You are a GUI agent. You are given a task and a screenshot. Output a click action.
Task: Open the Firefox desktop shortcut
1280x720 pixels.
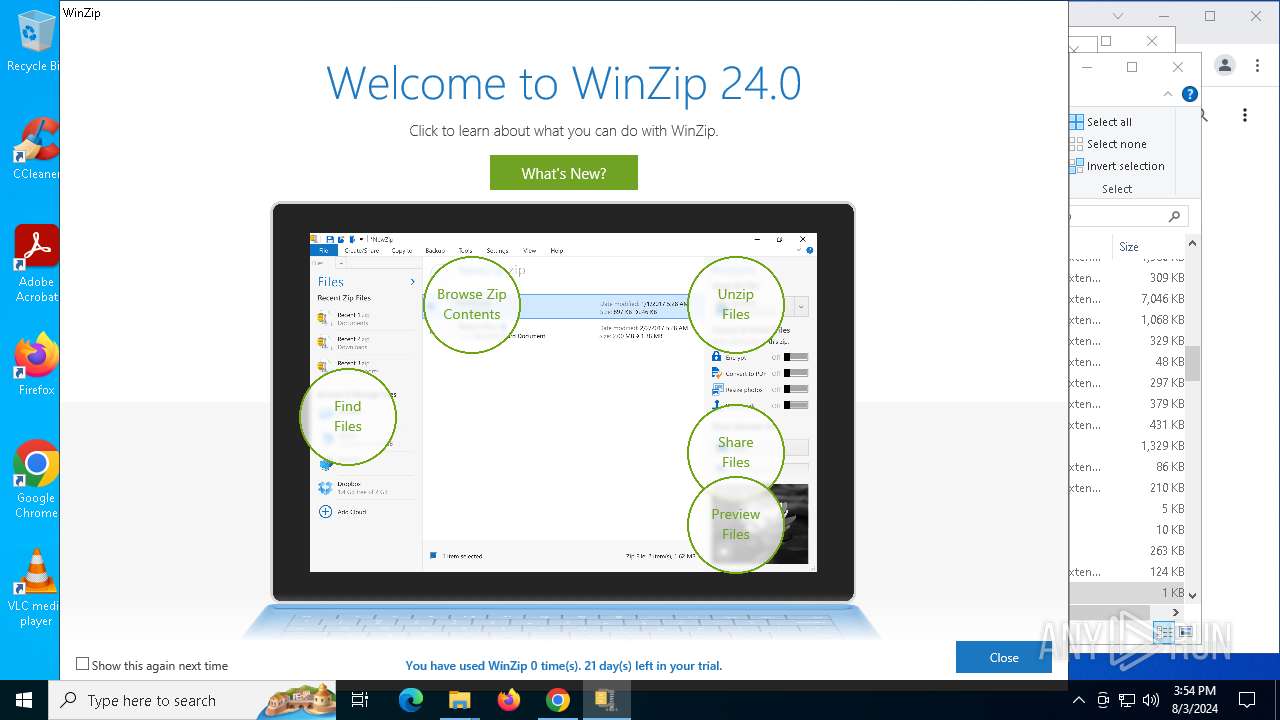(36, 364)
